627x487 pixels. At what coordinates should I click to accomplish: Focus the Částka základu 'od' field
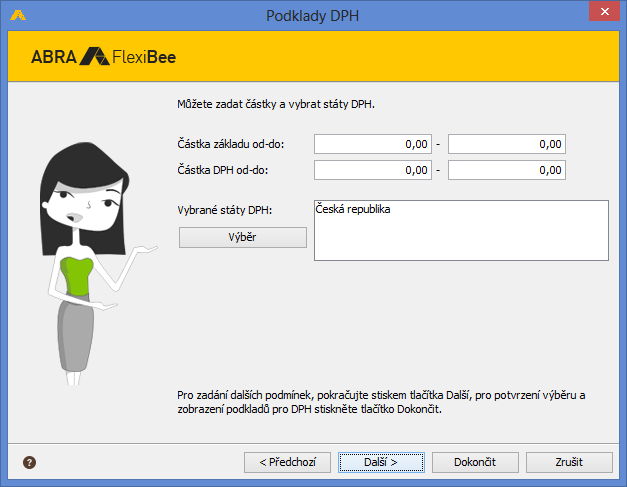(373, 144)
